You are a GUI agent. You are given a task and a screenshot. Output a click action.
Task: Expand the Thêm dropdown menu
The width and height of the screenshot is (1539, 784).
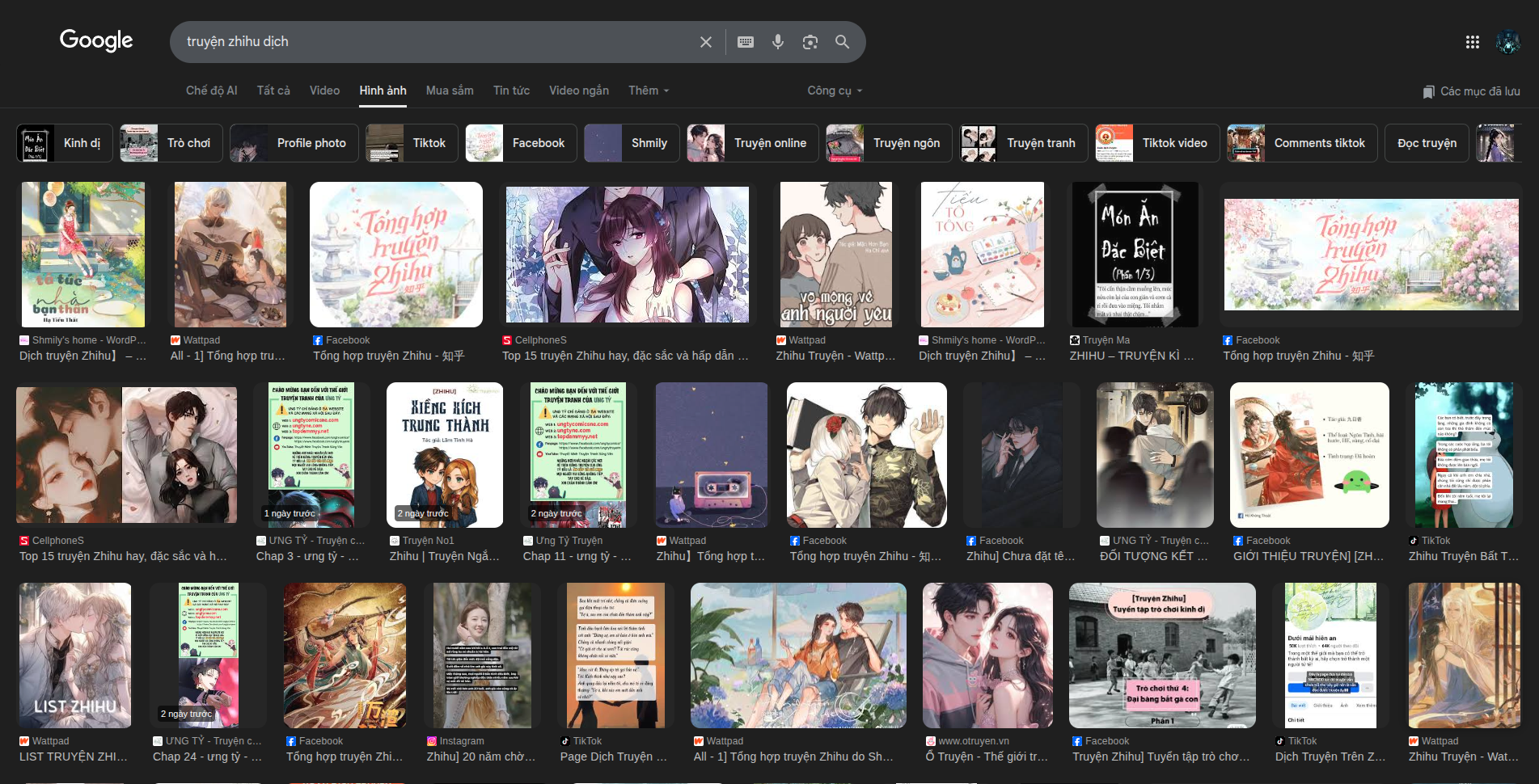[649, 91]
